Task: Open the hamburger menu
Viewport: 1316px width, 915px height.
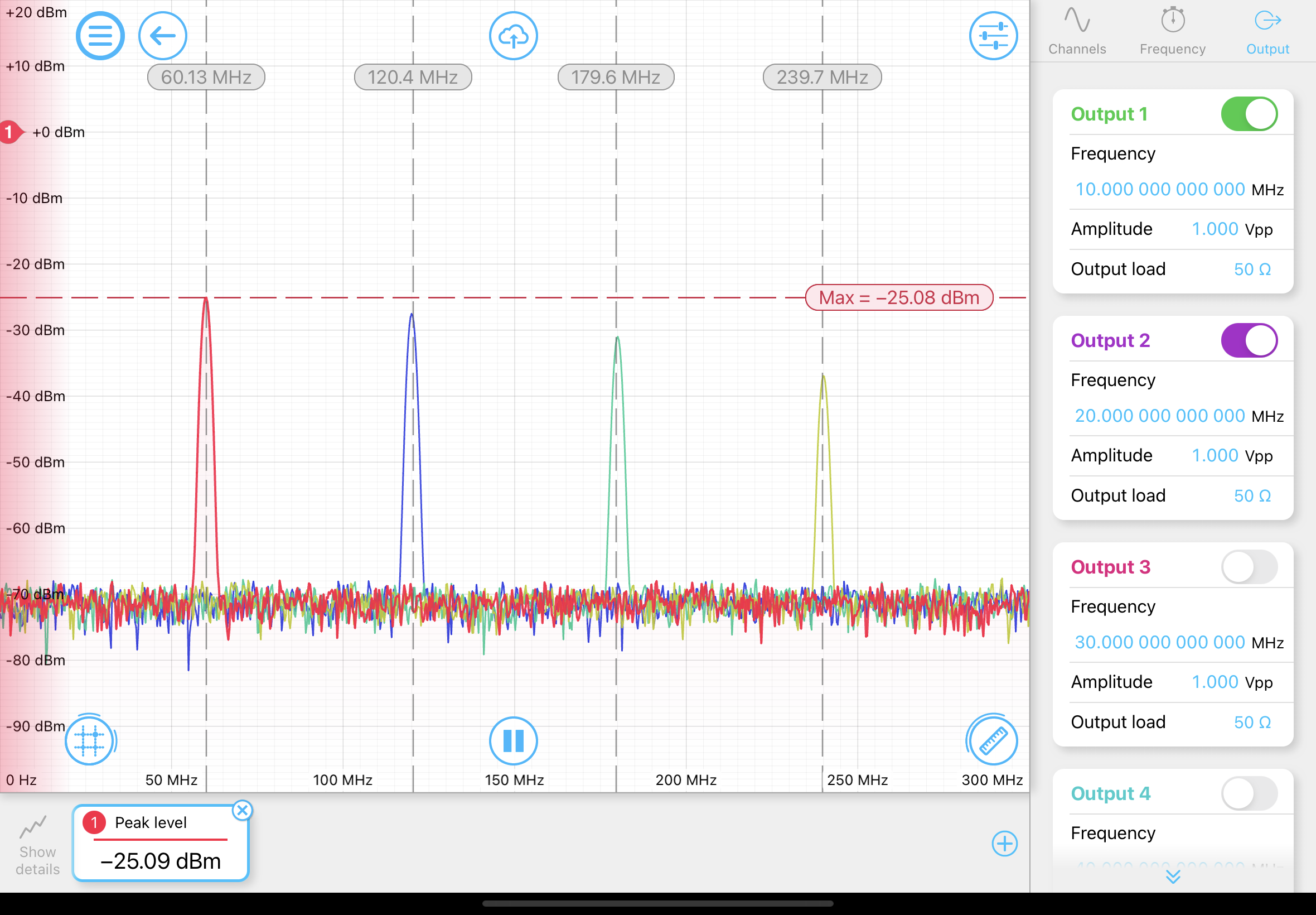Action: pos(100,36)
